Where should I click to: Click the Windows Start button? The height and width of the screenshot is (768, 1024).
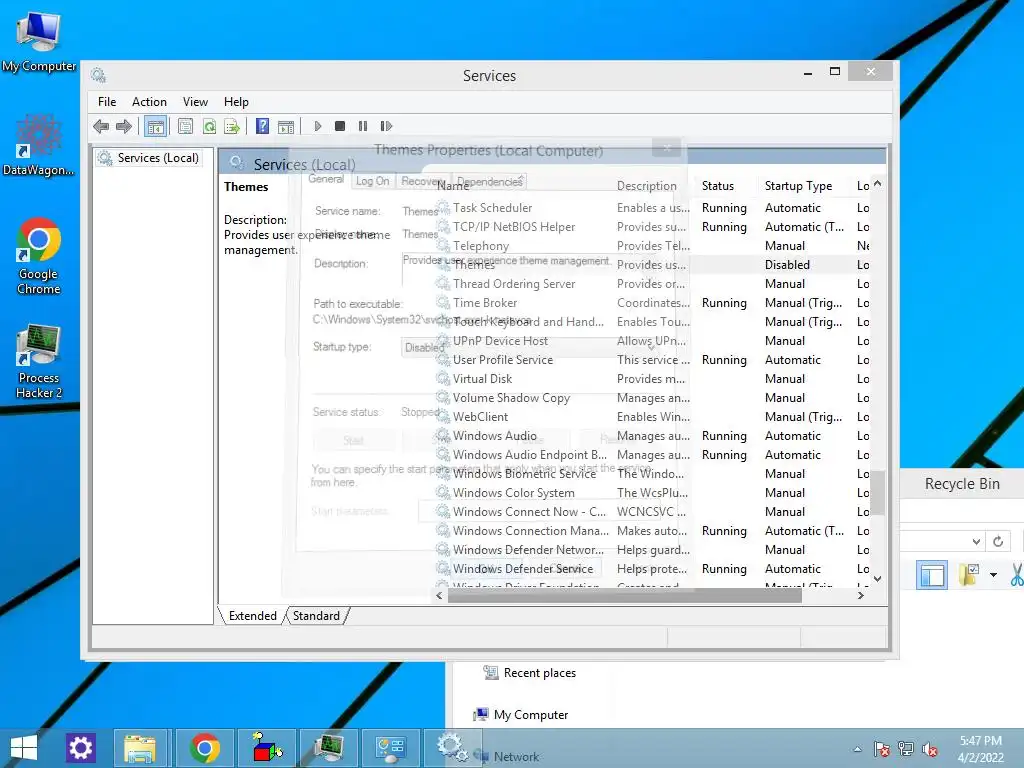pos(24,748)
